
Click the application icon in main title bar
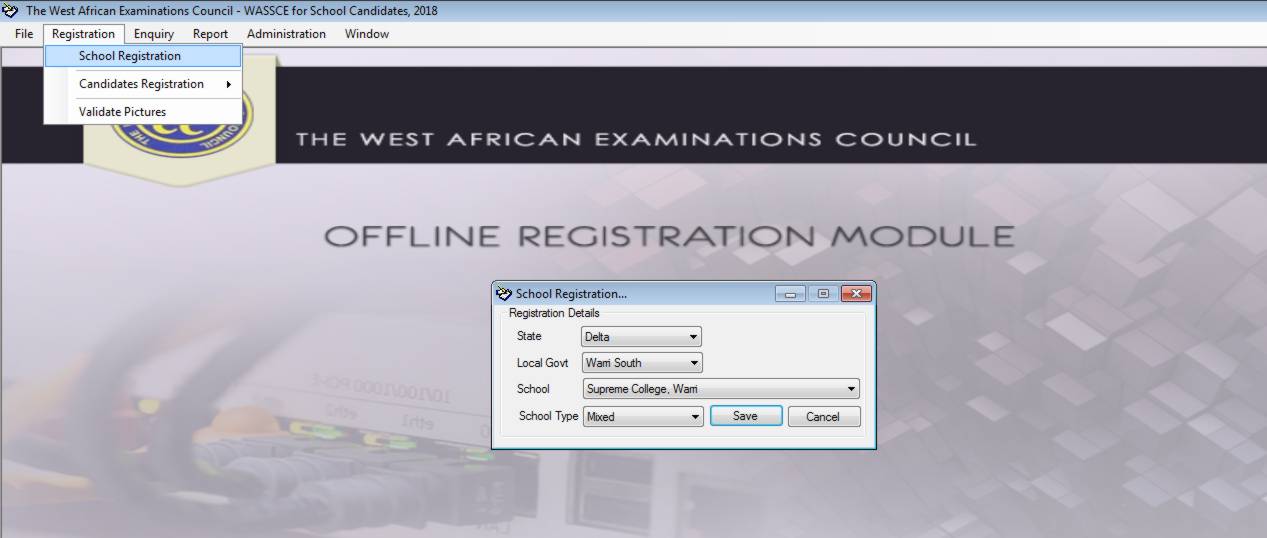tap(11, 11)
